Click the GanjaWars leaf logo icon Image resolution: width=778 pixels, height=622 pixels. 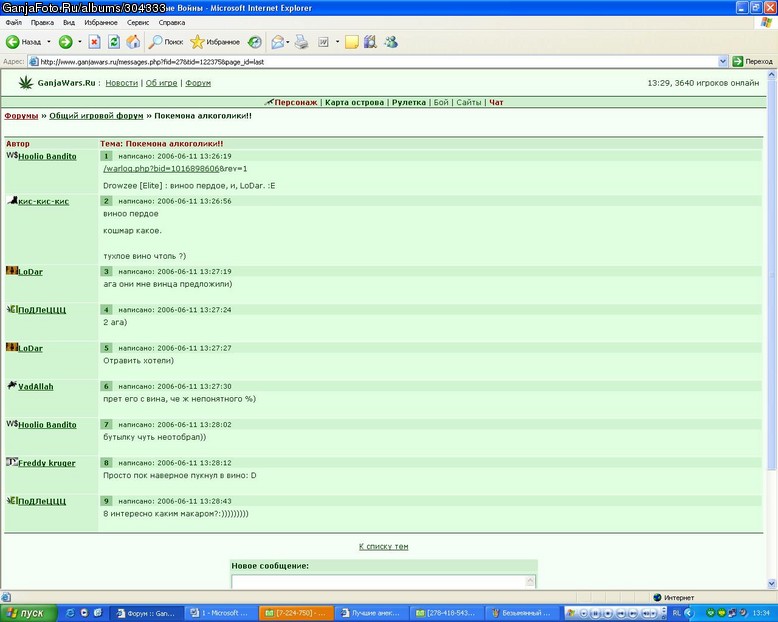26,83
